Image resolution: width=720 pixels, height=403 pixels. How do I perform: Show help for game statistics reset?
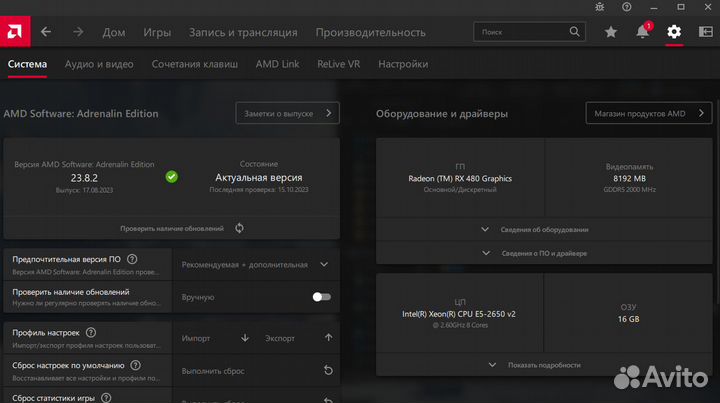point(106,398)
